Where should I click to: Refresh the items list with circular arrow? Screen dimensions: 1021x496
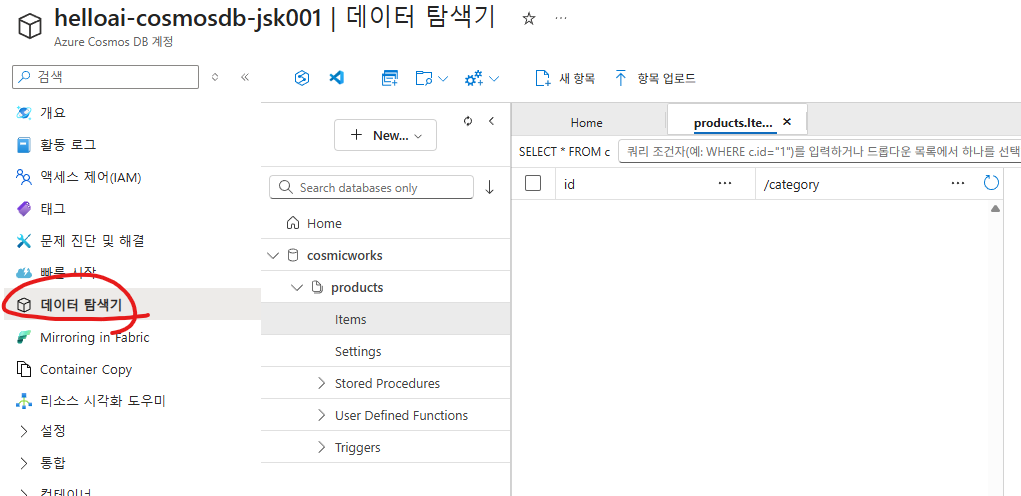pyautogui.click(x=990, y=184)
